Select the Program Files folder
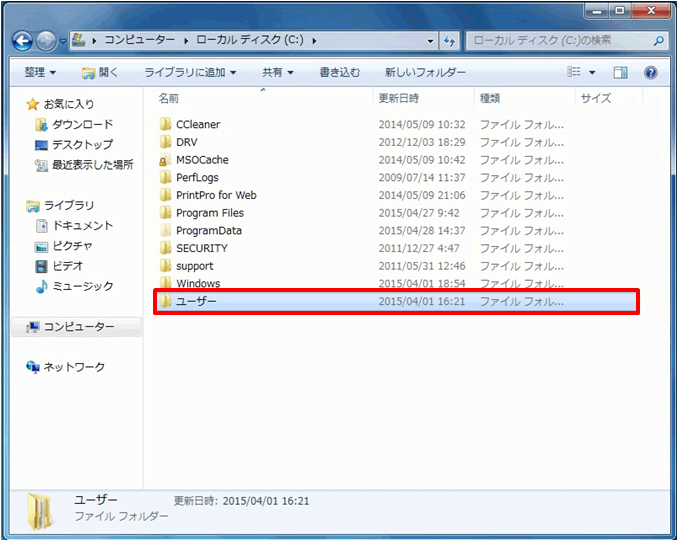 point(210,213)
